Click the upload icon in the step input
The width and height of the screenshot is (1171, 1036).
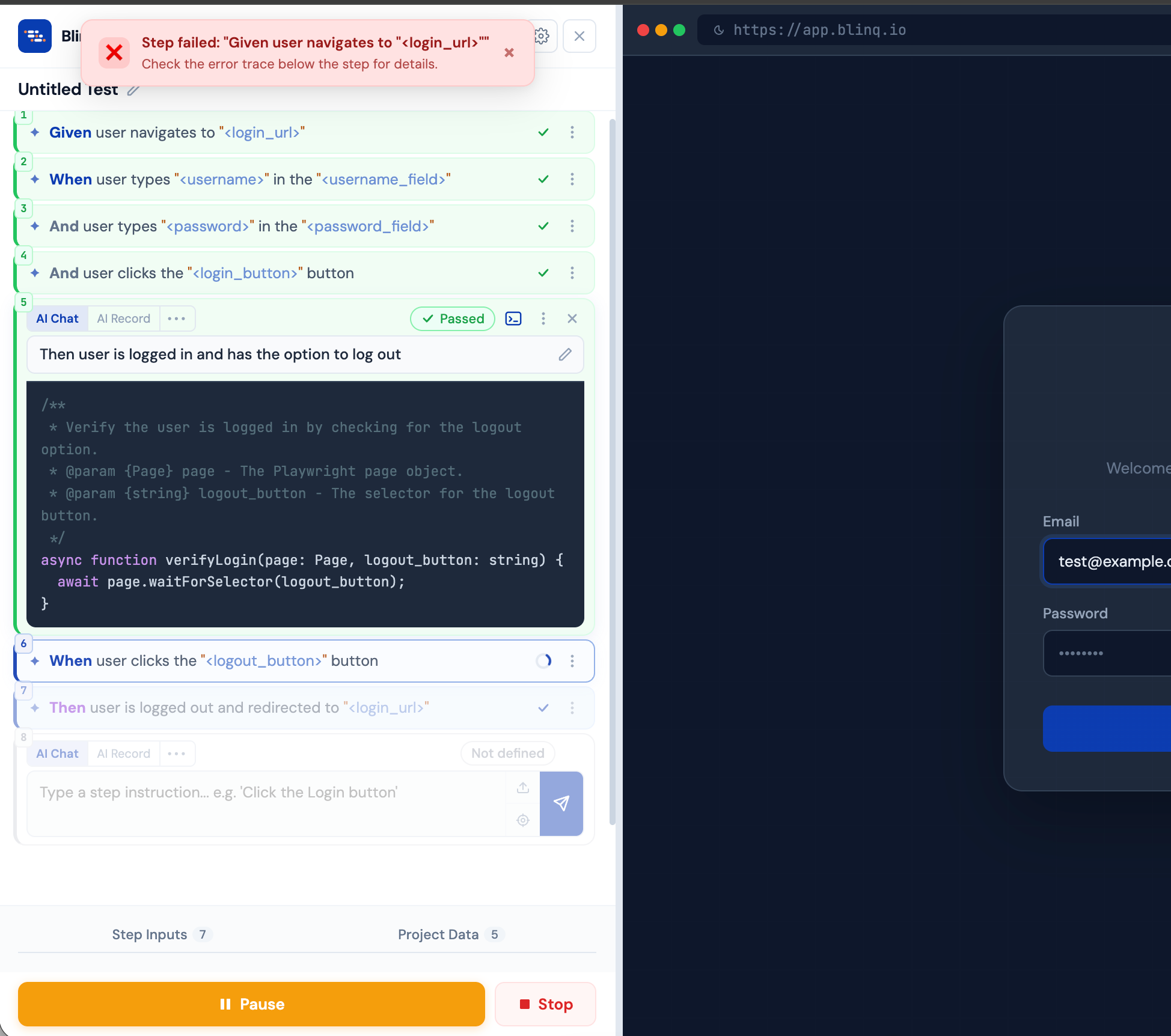point(522,788)
